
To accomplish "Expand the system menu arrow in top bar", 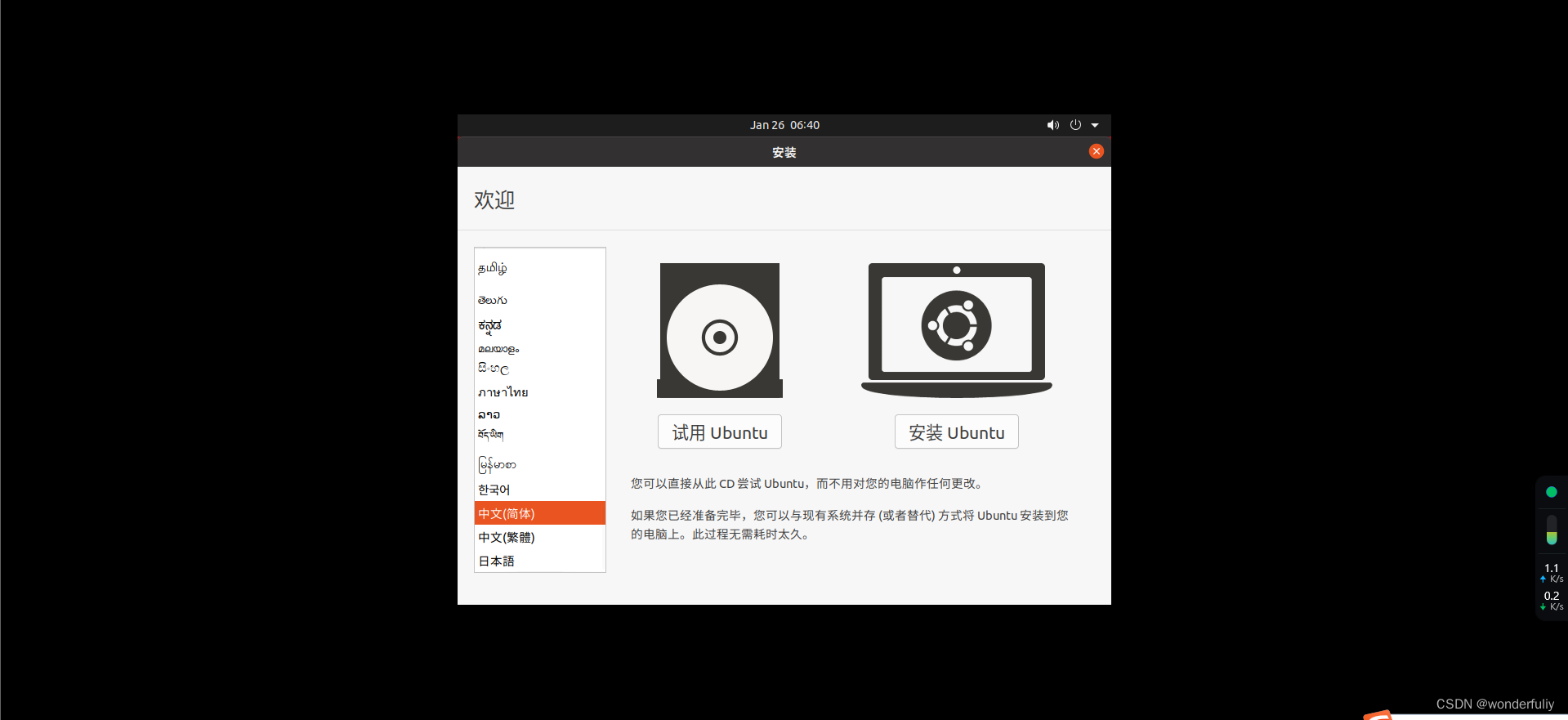I will pos(1095,125).
